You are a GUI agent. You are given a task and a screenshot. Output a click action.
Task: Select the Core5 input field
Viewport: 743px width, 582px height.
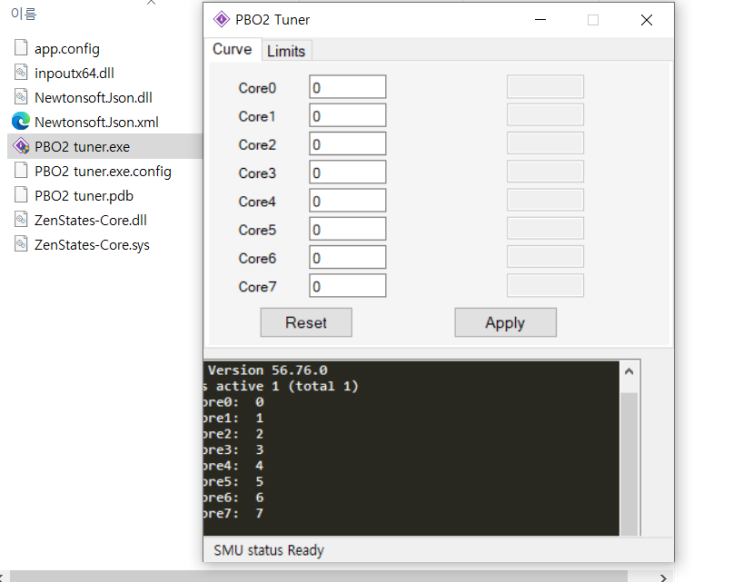[x=347, y=230]
